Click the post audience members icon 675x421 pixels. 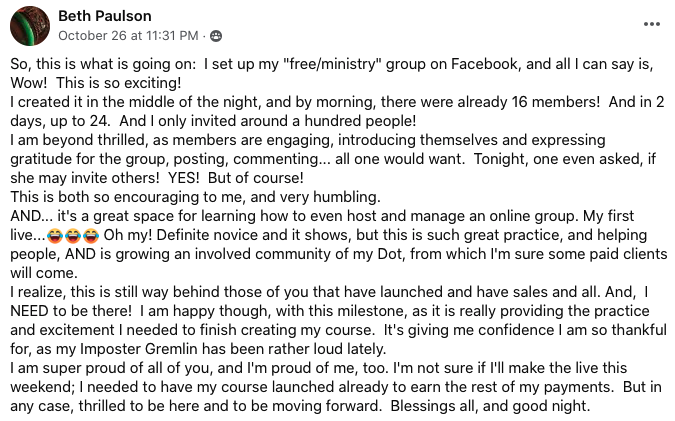pyautogui.click(x=216, y=36)
